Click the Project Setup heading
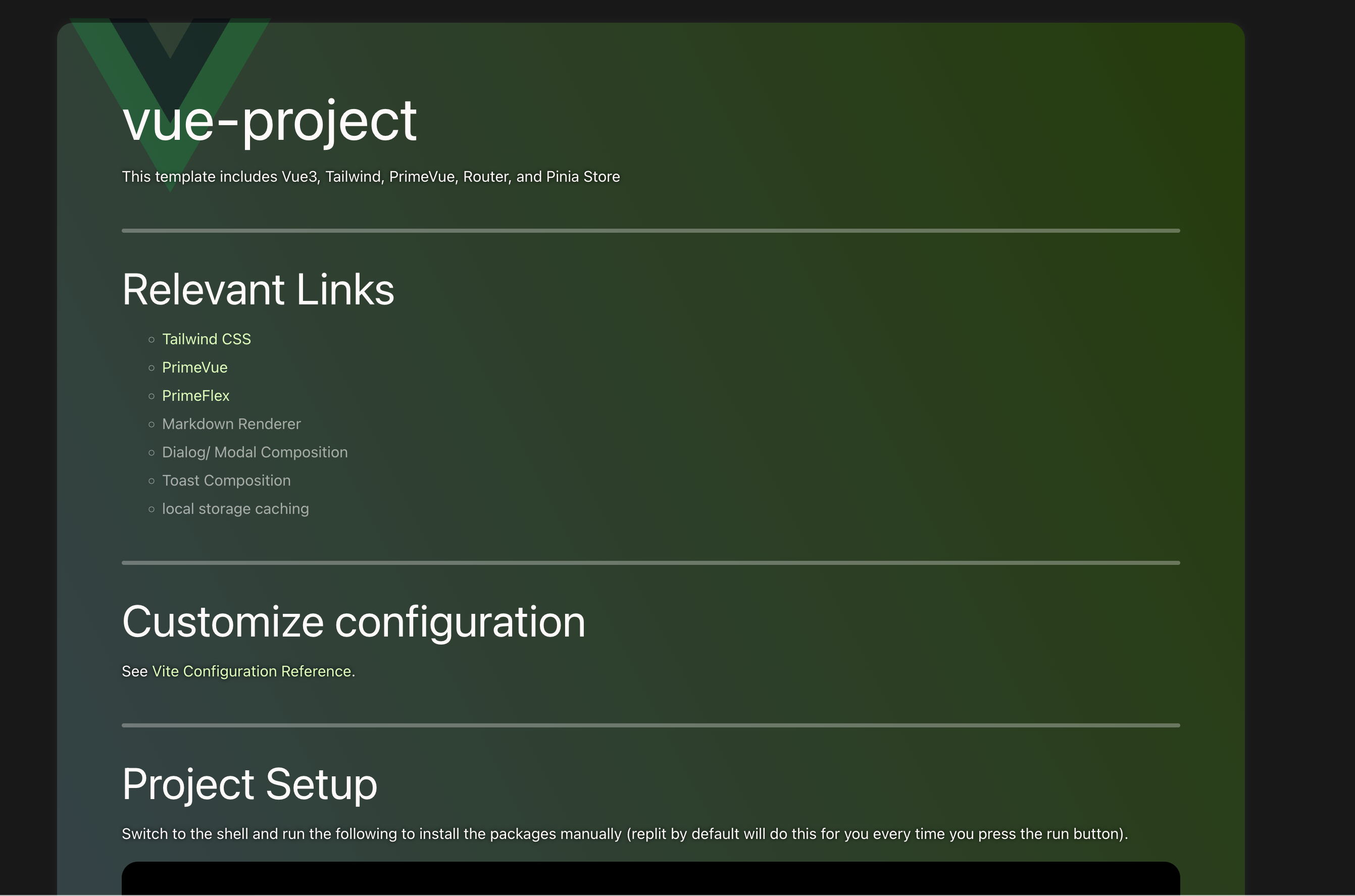1355x896 pixels. 249,784
